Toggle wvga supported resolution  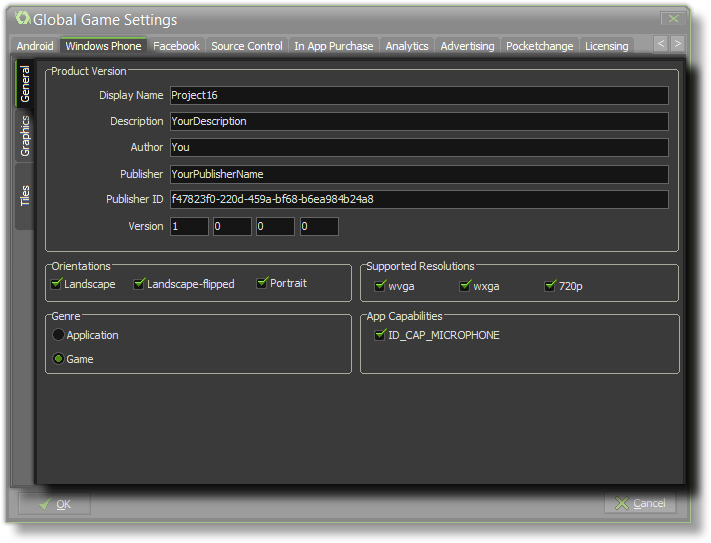pyautogui.click(x=380, y=286)
